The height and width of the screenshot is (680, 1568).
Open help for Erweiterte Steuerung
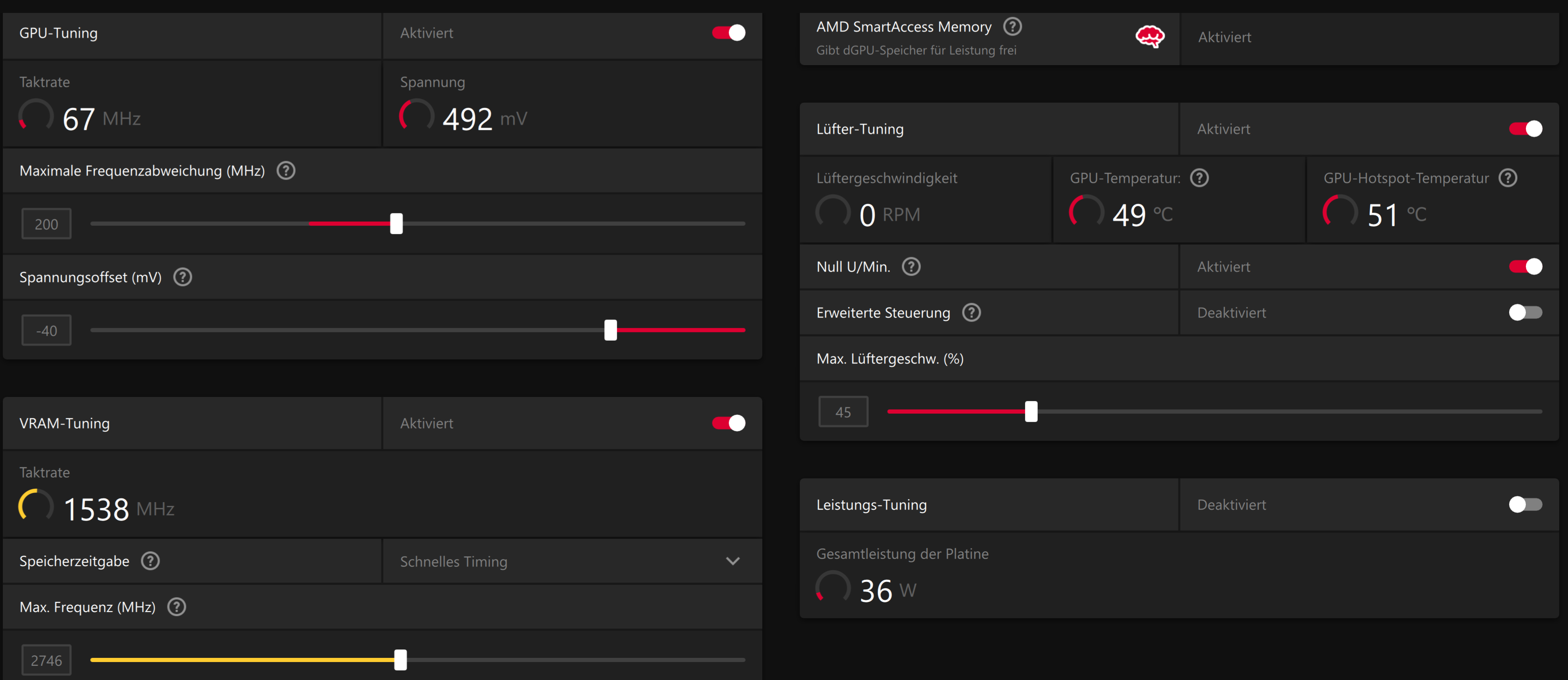[x=971, y=312]
